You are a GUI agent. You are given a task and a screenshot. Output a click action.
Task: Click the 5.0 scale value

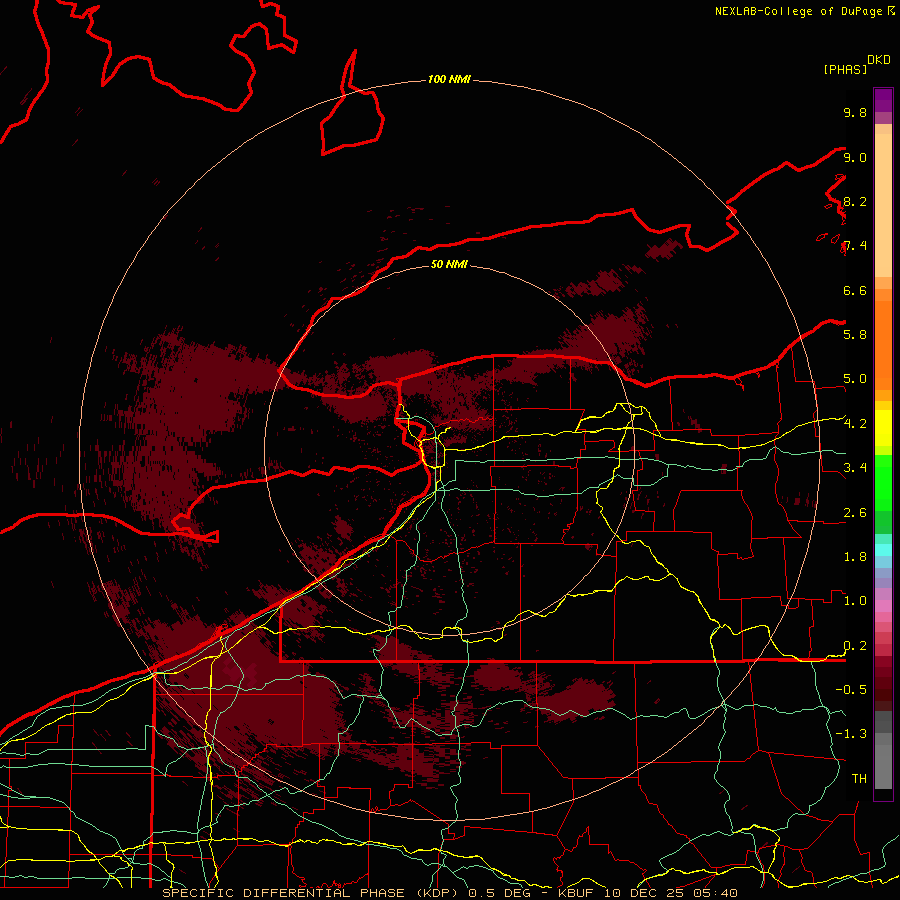[x=855, y=379]
